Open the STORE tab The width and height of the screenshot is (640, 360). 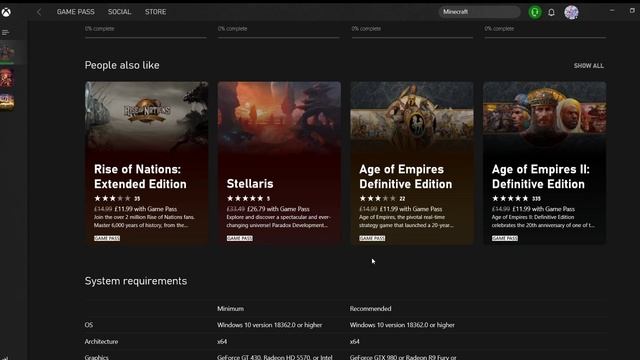(155, 12)
